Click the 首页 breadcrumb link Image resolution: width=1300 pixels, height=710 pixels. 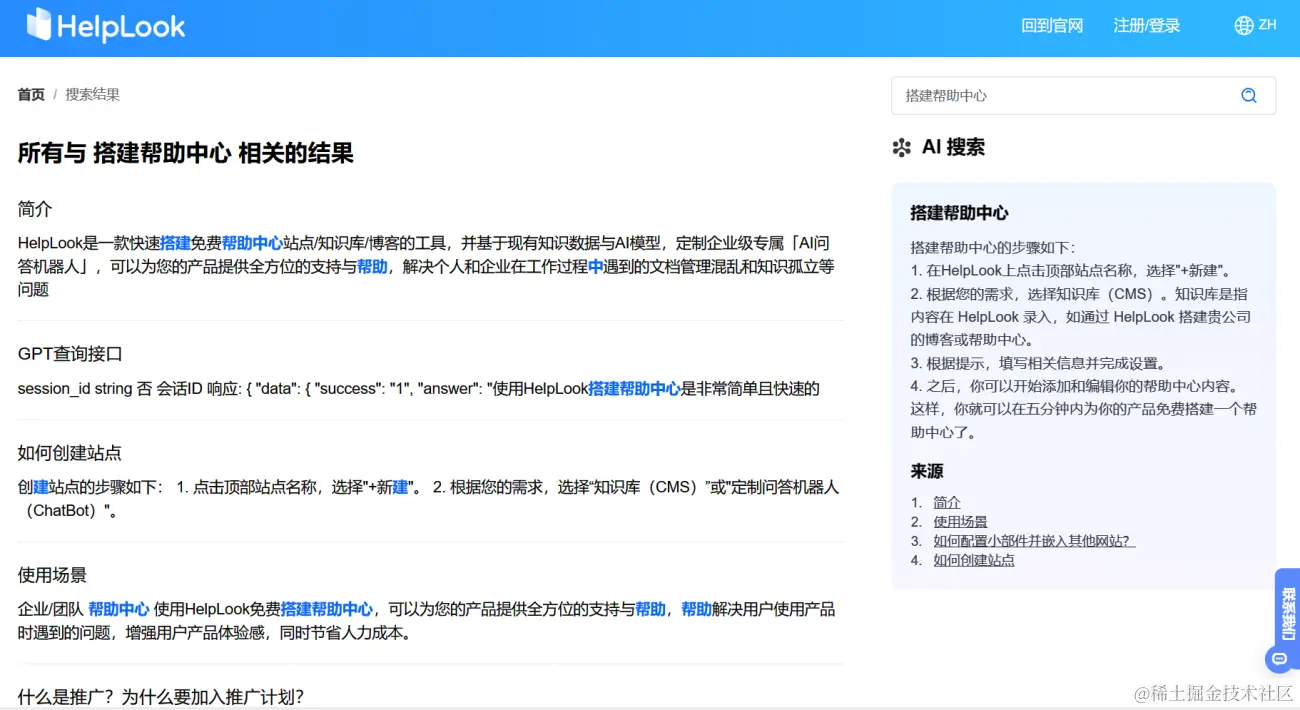[31, 95]
